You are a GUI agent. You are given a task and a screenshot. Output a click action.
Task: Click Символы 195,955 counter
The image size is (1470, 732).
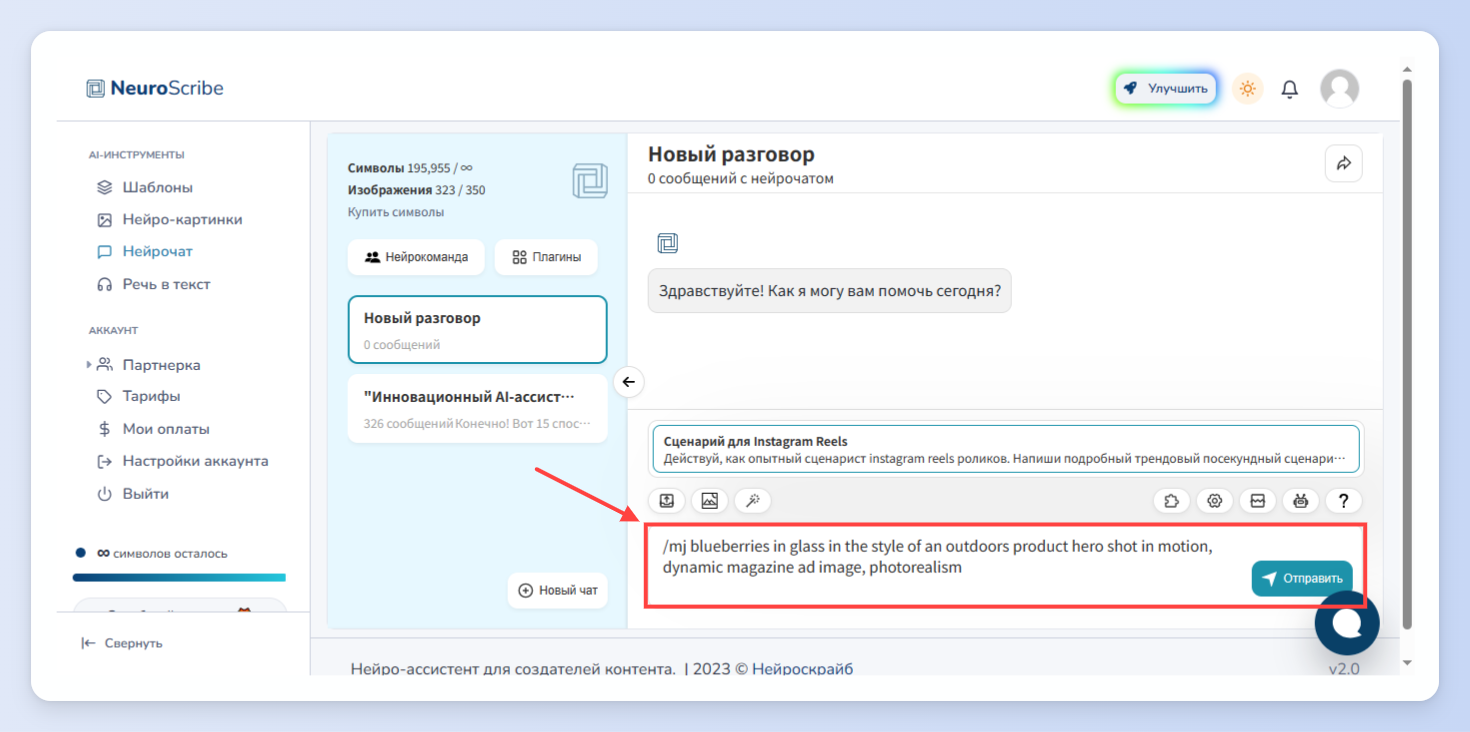pos(410,168)
